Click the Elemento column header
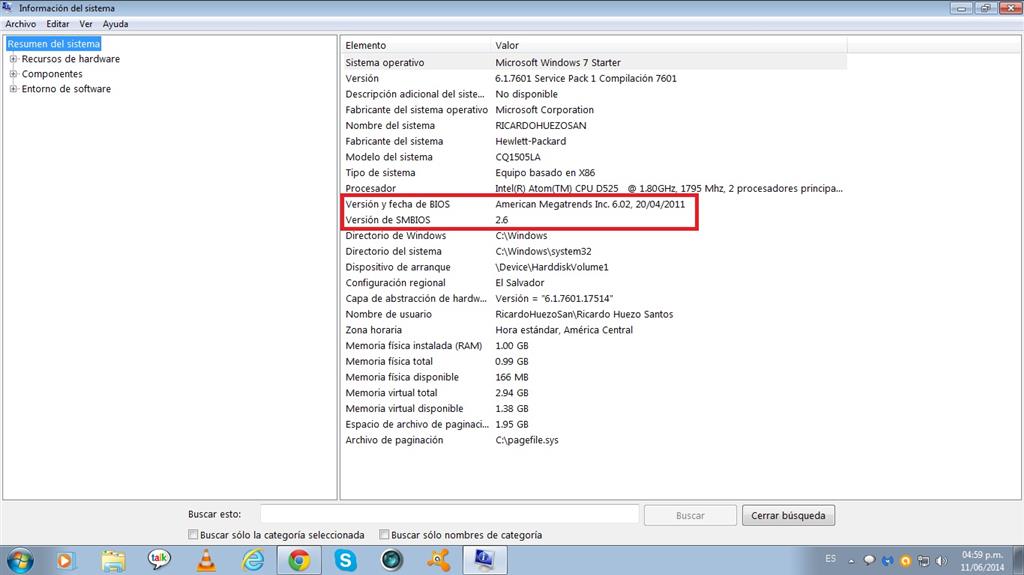This screenshot has height=575, width=1024. (415, 45)
